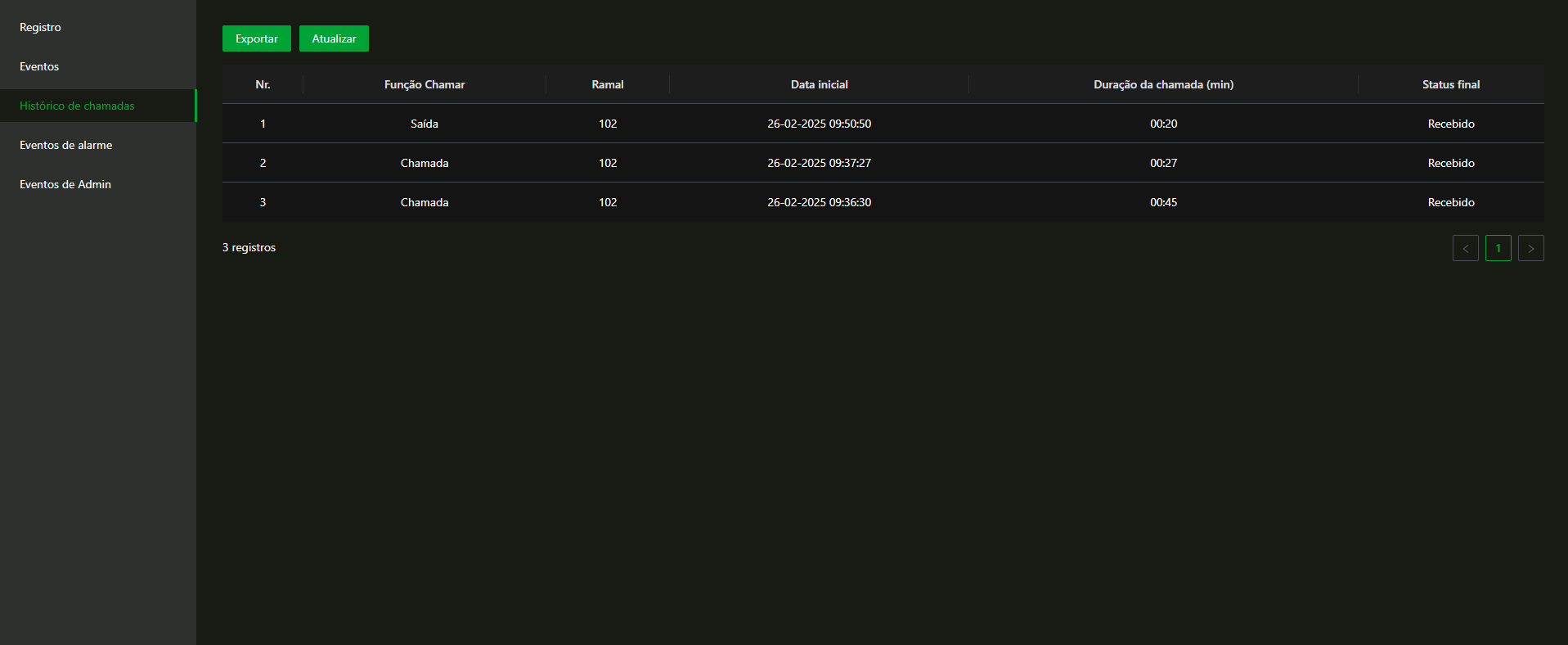Image resolution: width=1568 pixels, height=645 pixels.
Task: Select page 1 in pagination
Action: click(x=1498, y=248)
